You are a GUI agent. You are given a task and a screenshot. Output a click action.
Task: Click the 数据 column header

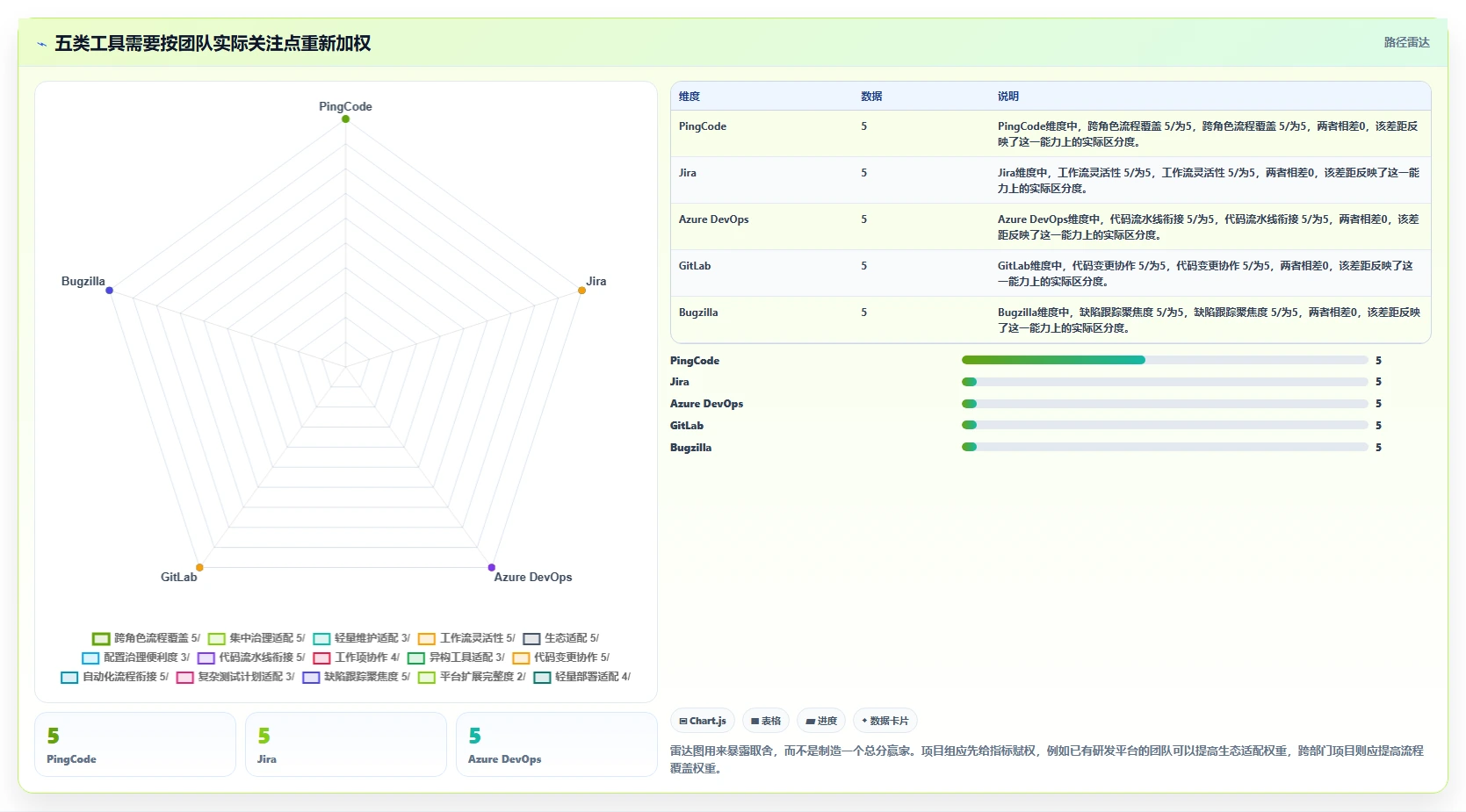[871, 97]
